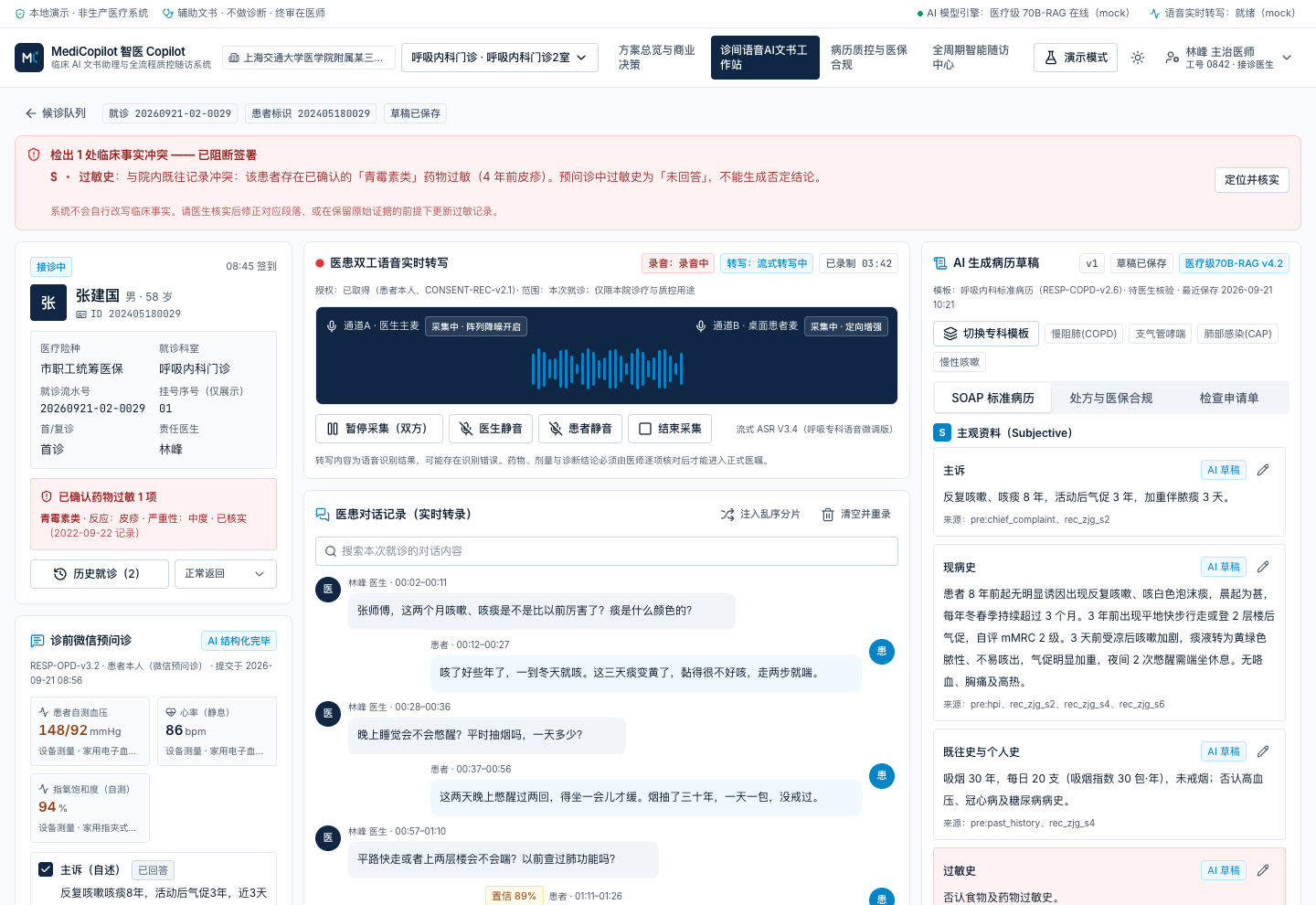Viewport: 1316px width, 905px height.
Task: Open the 正常返回 dropdown
Action: point(225,574)
